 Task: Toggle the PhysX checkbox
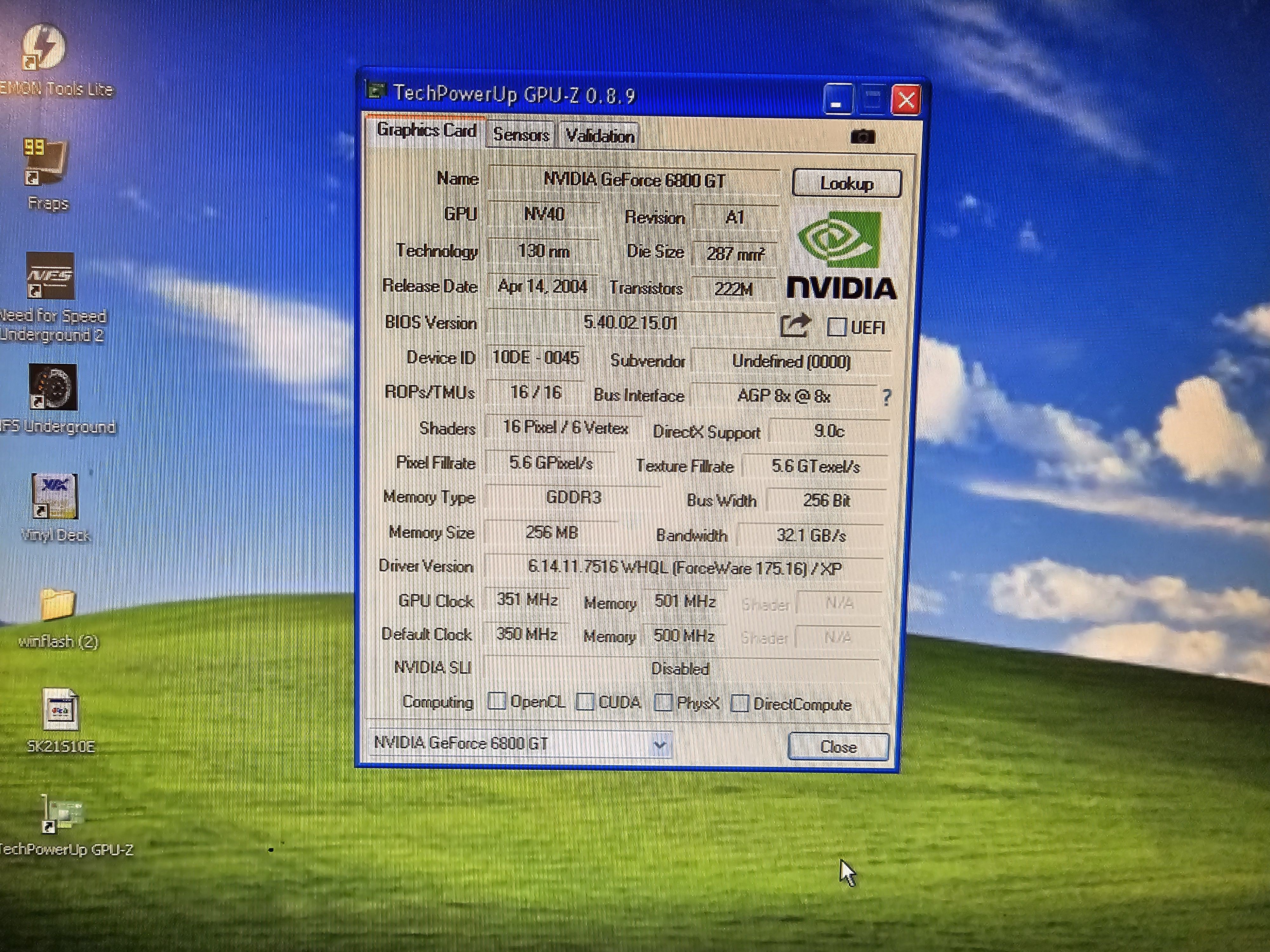[x=663, y=702]
